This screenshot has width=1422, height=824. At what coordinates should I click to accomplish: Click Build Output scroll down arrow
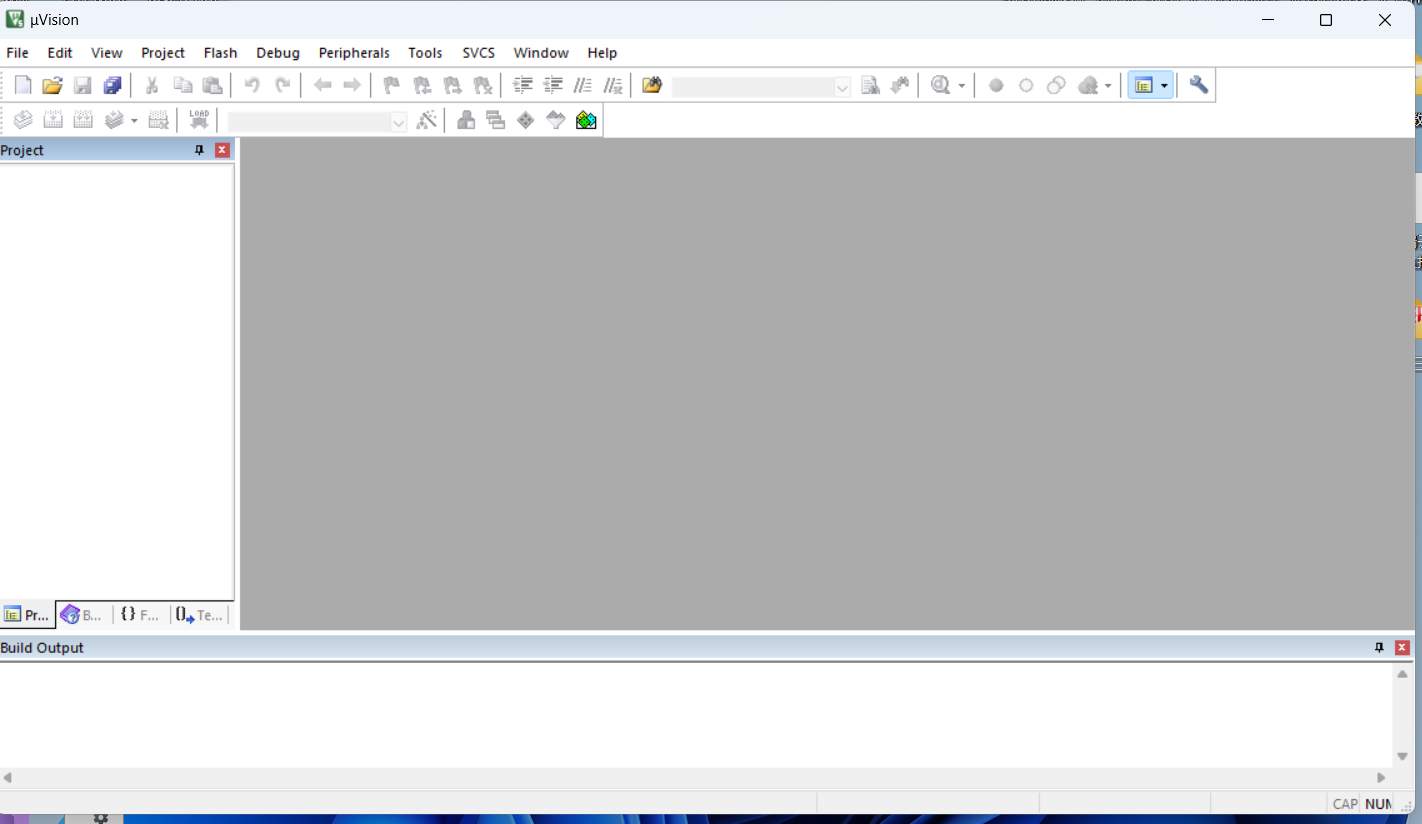click(1402, 757)
